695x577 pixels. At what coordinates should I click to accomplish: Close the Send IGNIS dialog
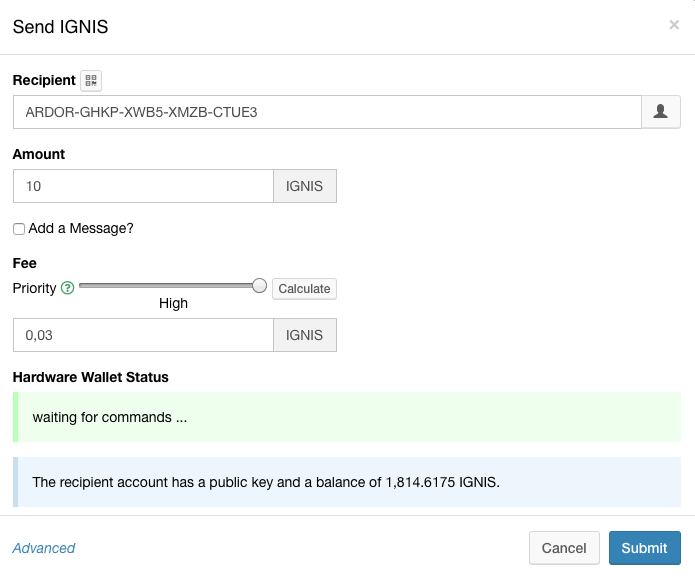[x=674, y=25]
